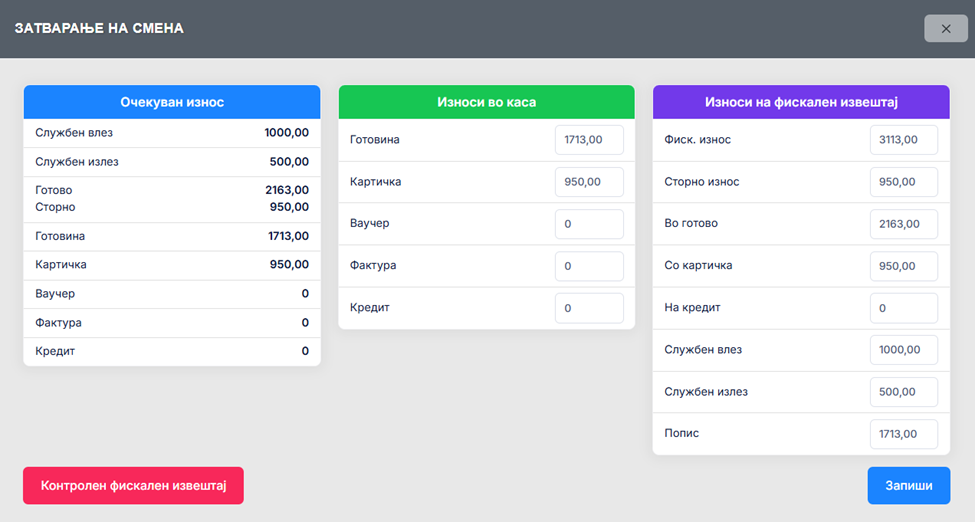Focus the Фиск. износ input field
Viewport: 975px width, 522px height.
(x=903, y=140)
